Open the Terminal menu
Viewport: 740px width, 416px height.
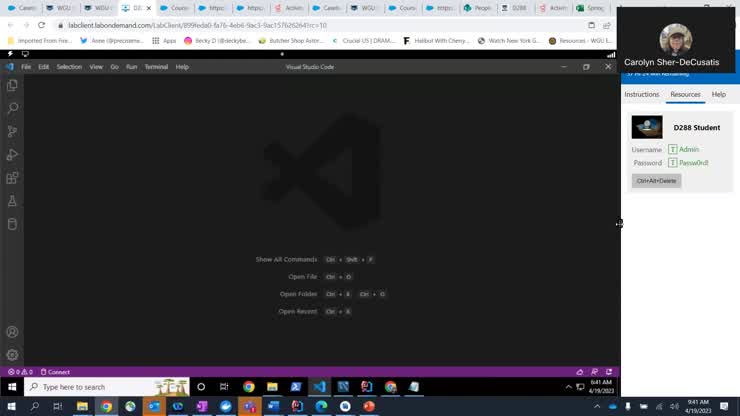(156, 67)
